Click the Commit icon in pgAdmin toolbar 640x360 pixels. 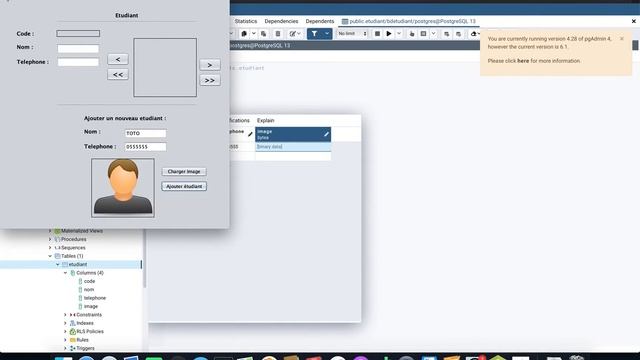(x=447, y=34)
